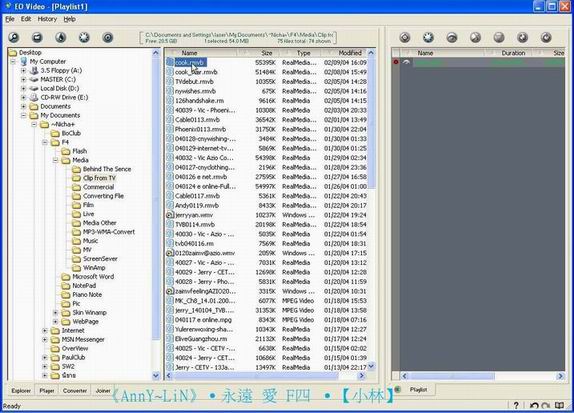Open the Help menu

[x=70, y=19]
